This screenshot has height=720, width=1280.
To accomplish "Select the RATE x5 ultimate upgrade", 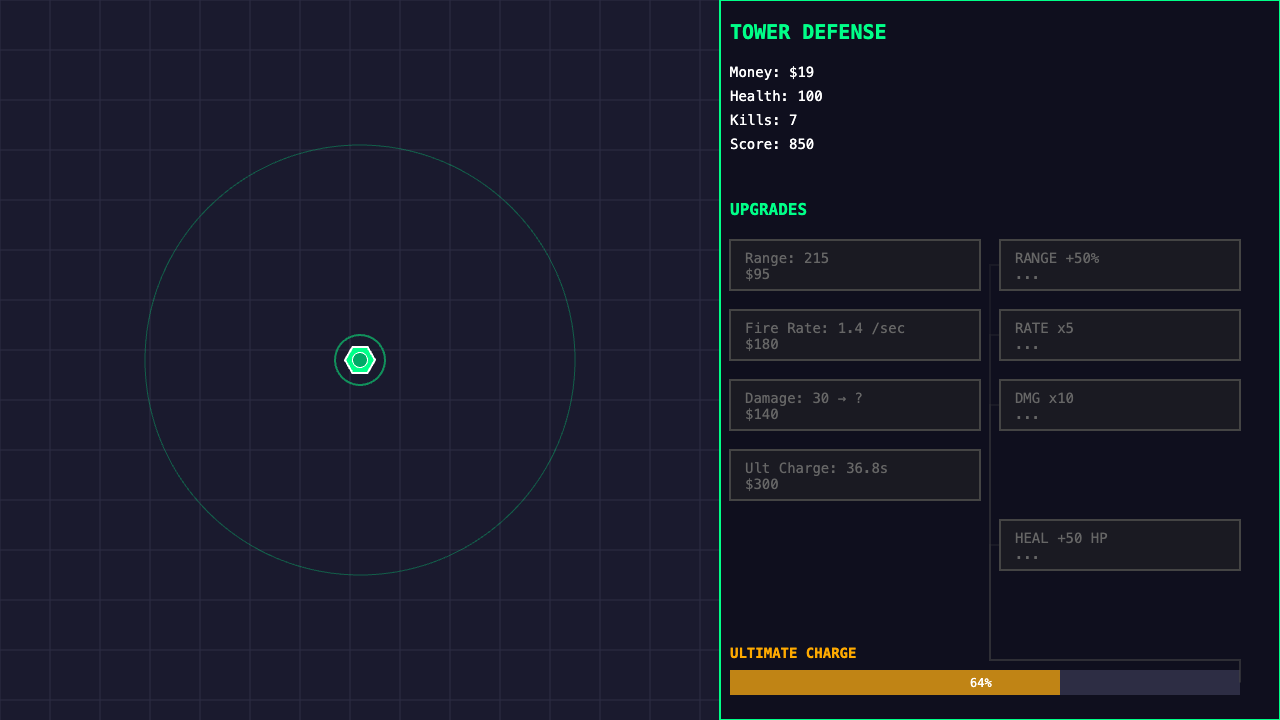I will coord(1119,334).
